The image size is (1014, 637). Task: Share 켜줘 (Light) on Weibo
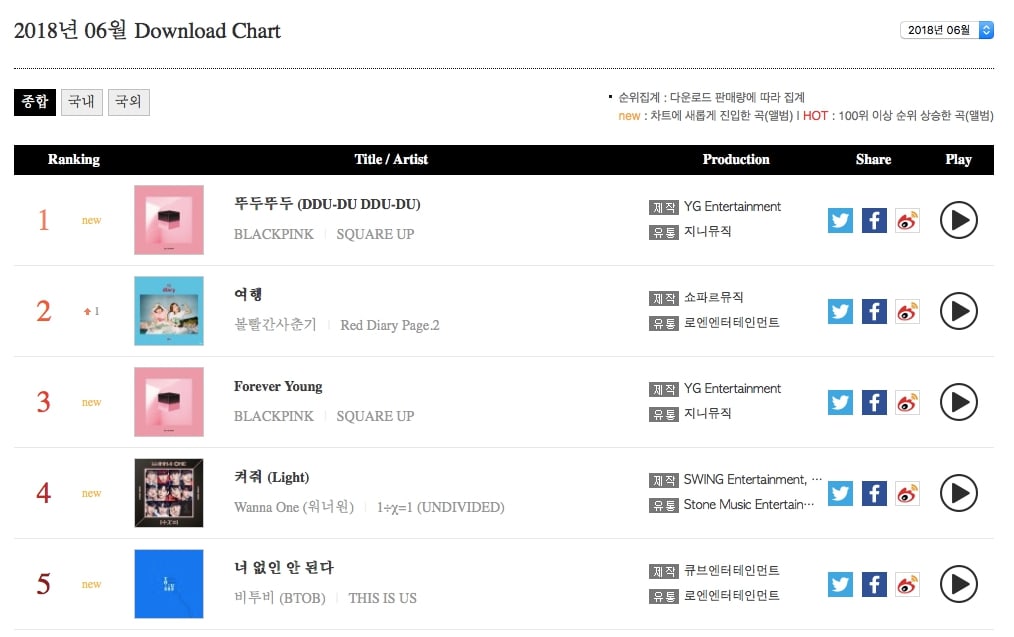pyautogui.click(x=907, y=493)
